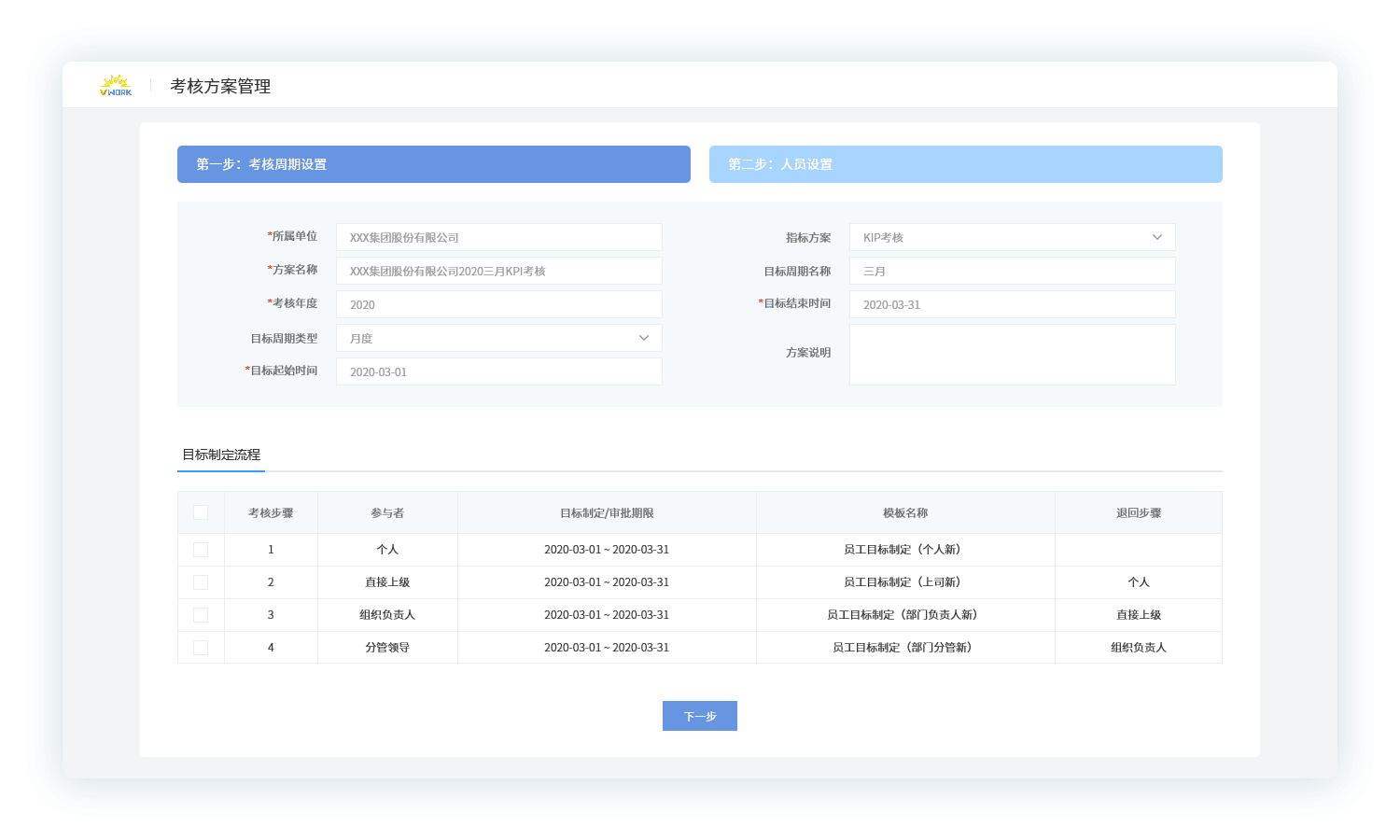Select the 员工目标制定（上司新） template cell

click(905, 582)
